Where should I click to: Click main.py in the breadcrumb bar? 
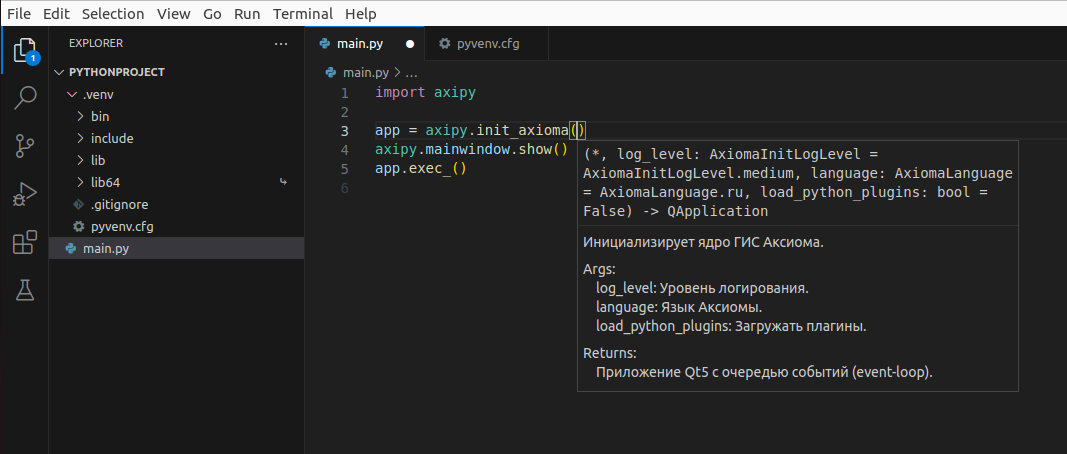pos(364,72)
